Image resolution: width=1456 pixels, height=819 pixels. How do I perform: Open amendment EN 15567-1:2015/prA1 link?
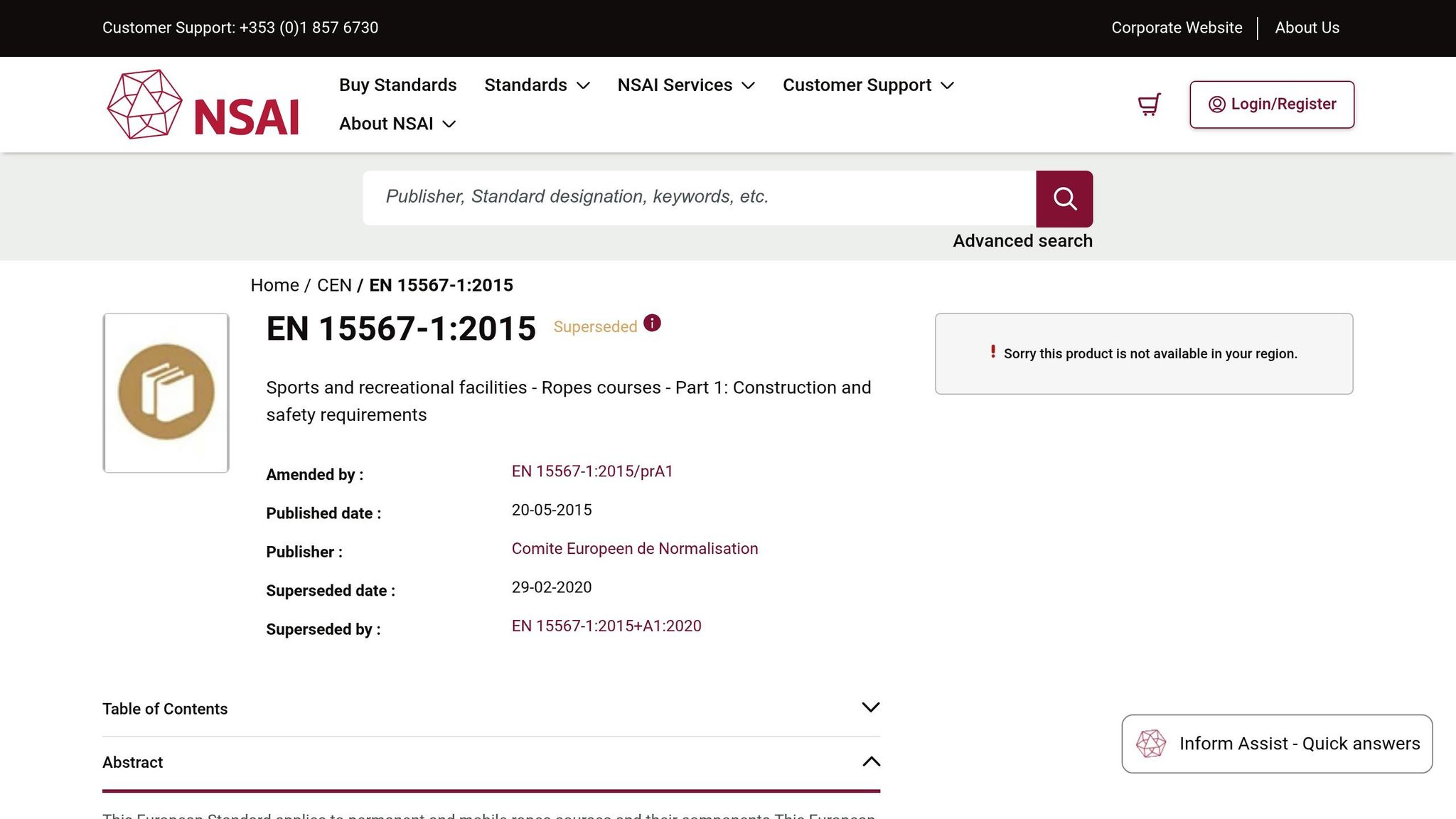coord(592,471)
